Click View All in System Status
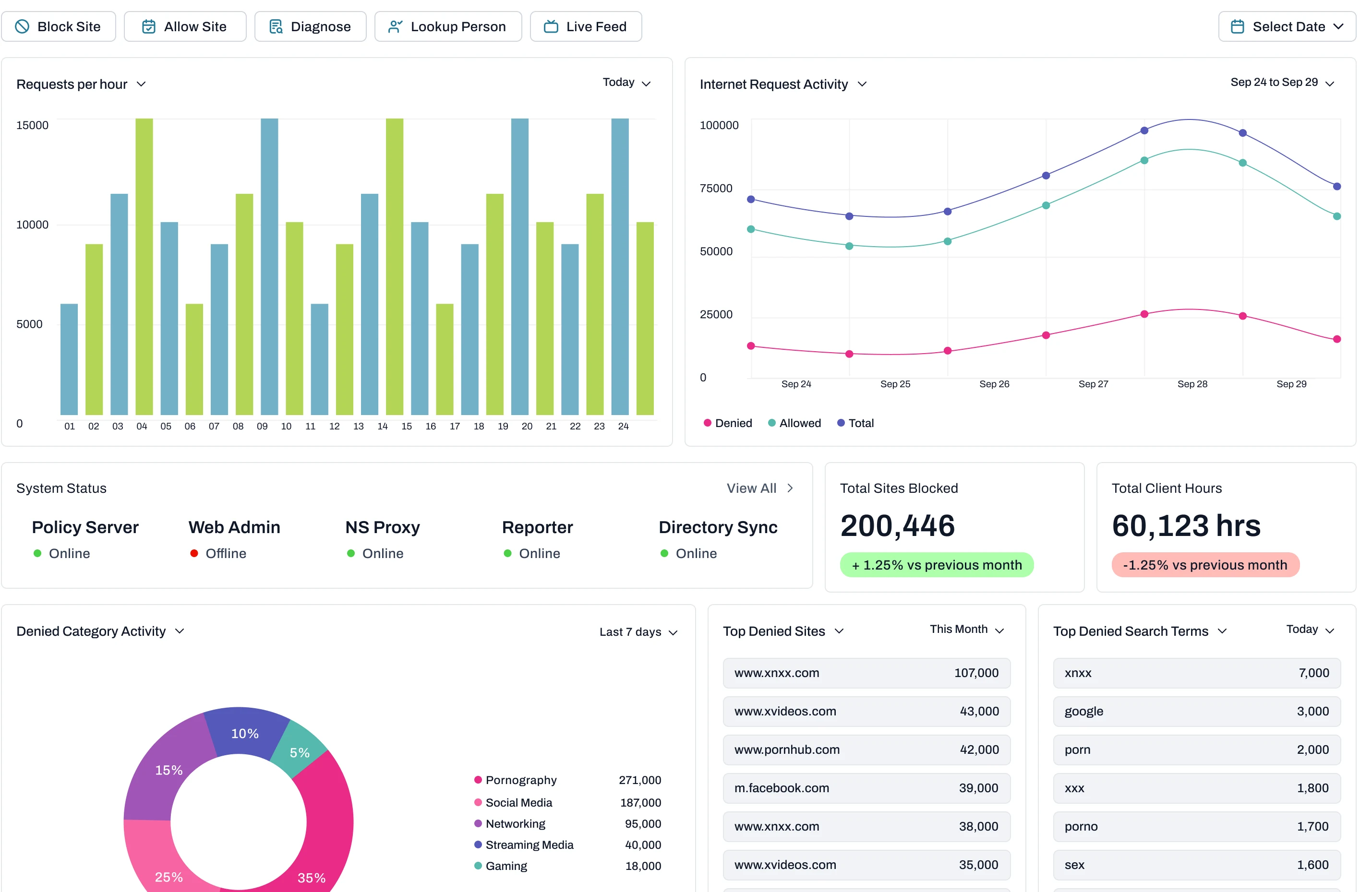Screen dimensions: 1372x892 [x=751, y=488]
